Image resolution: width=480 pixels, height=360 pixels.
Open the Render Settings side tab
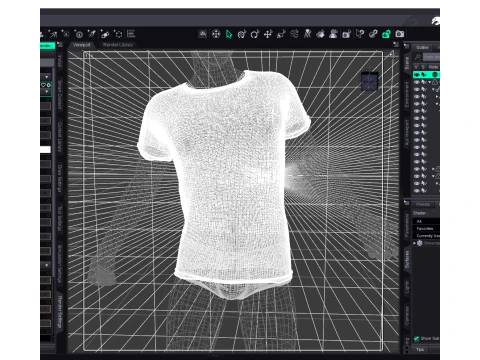(60, 312)
